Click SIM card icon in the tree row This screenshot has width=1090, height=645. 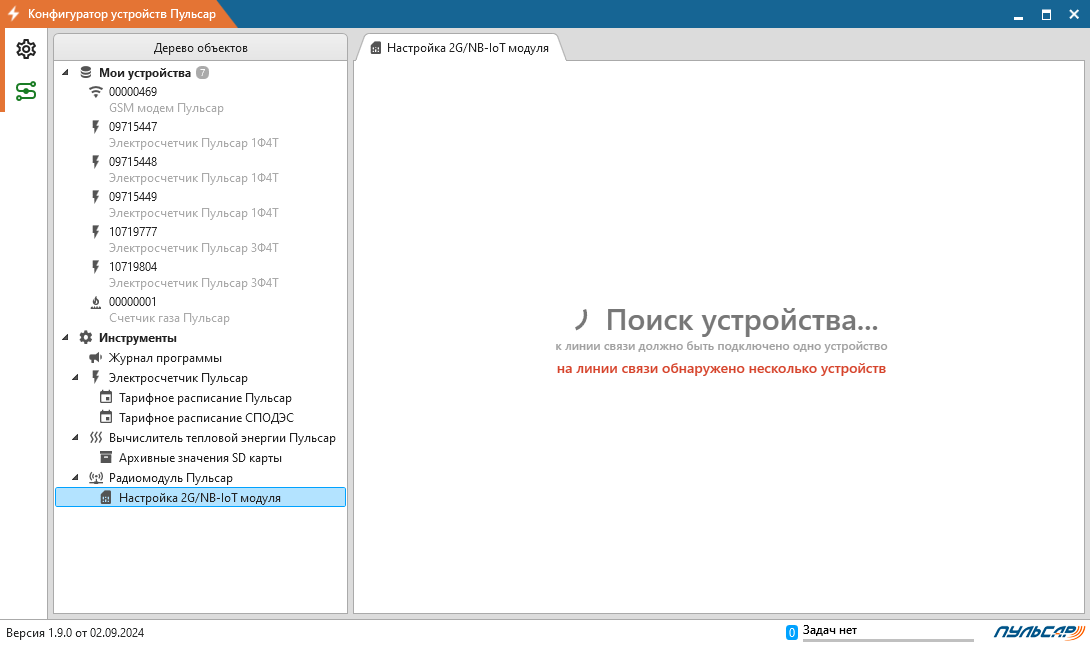point(106,498)
